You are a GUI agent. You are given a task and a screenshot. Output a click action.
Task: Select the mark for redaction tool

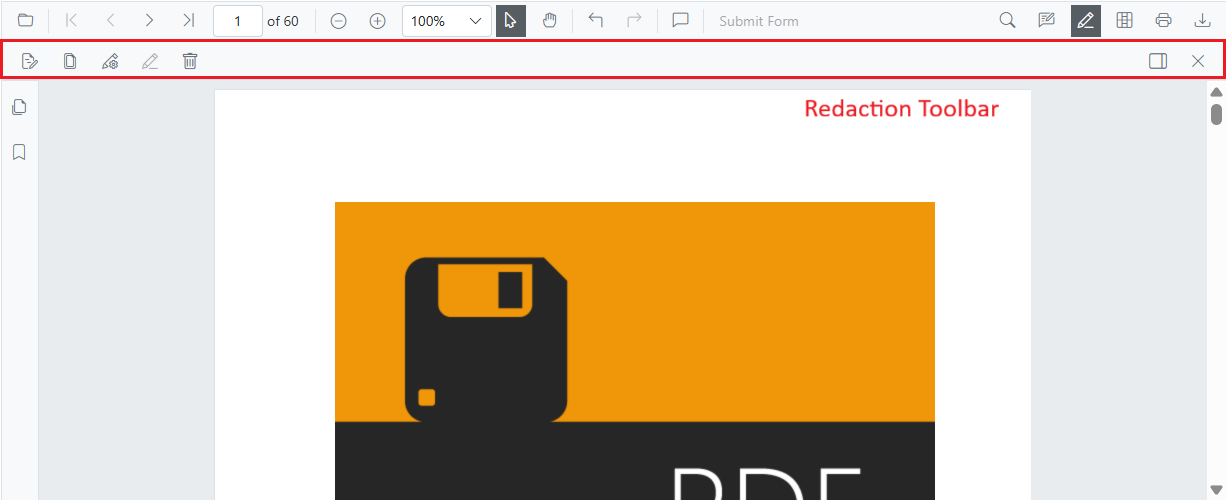(x=30, y=61)
